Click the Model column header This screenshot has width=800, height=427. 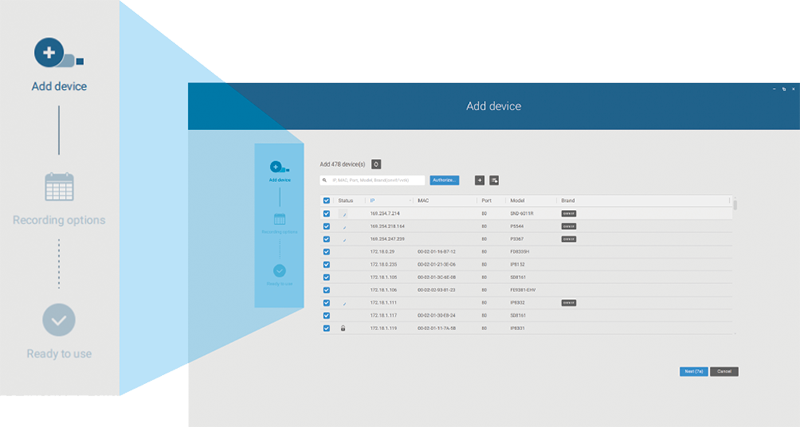pos(518,201)
